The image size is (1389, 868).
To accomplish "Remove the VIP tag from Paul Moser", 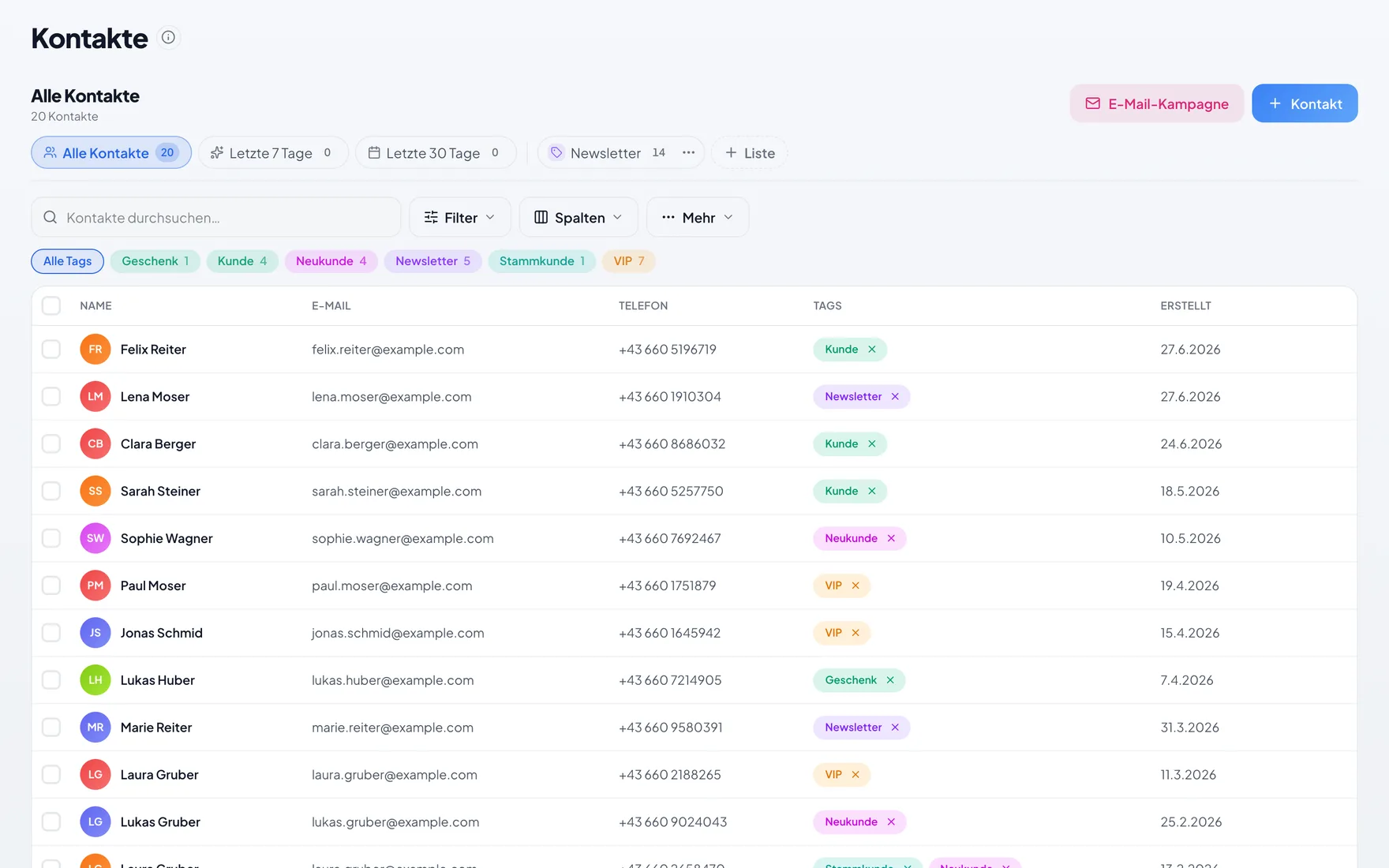I will point(855,586).
